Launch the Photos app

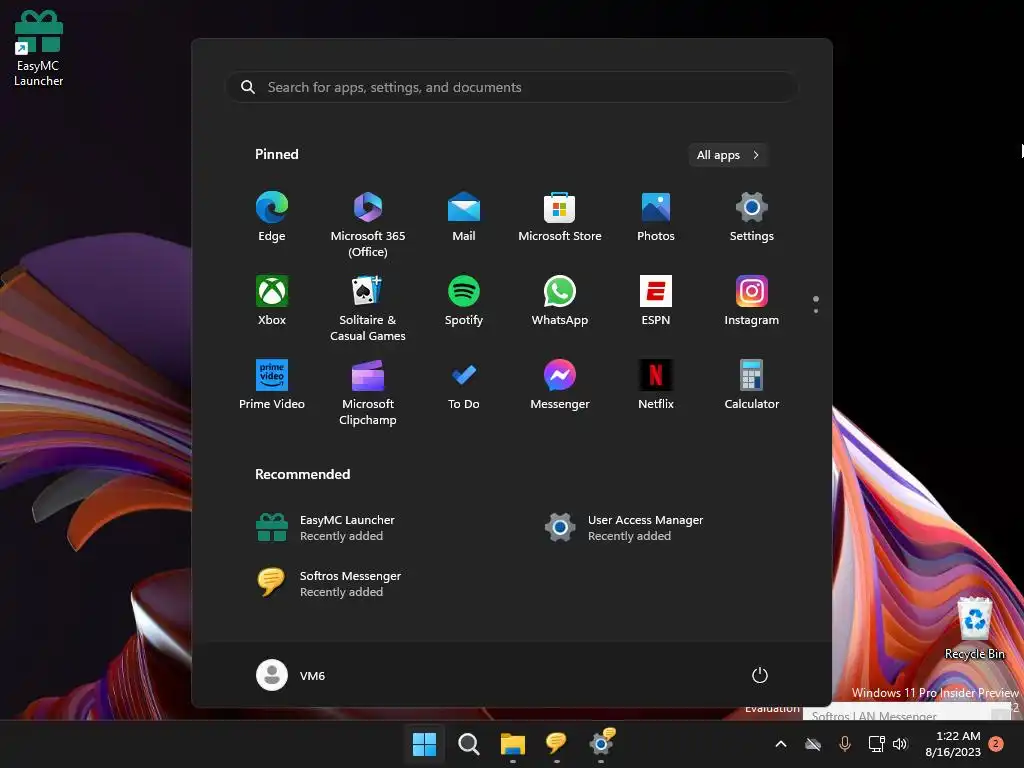point(656,217)
